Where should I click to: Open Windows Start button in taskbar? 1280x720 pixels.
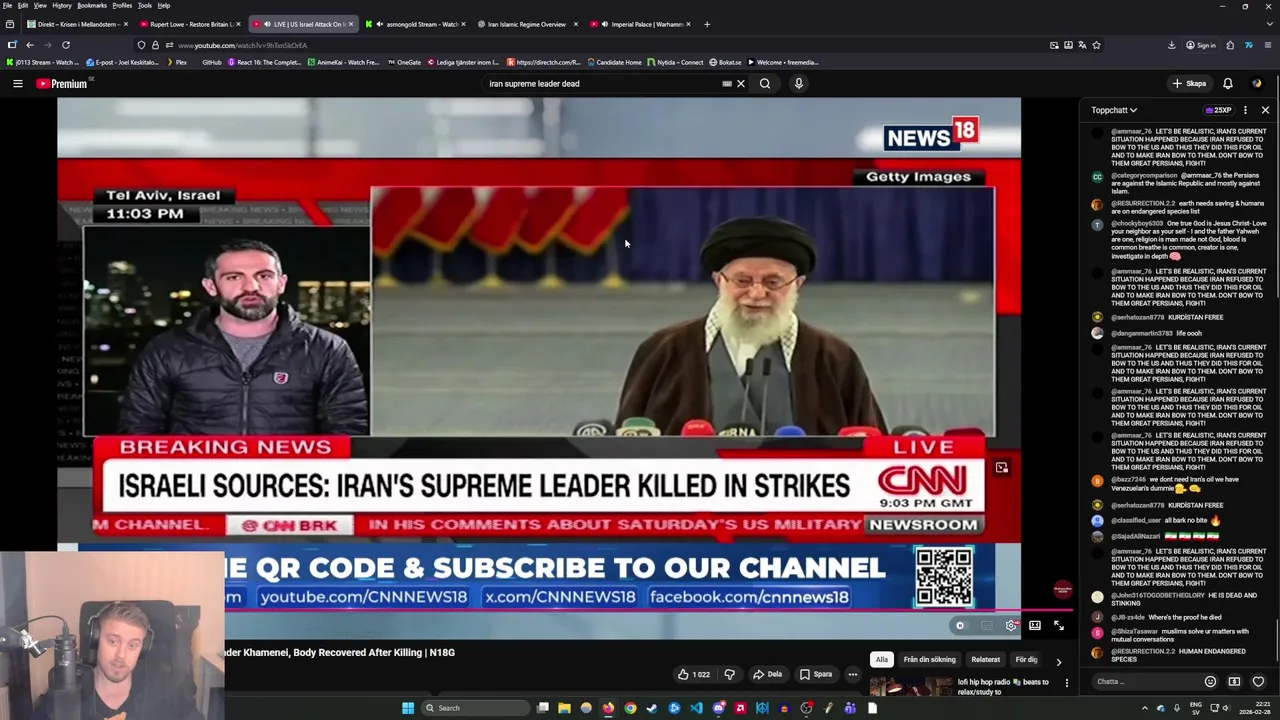pyautogui.click(x=408, y=708)
